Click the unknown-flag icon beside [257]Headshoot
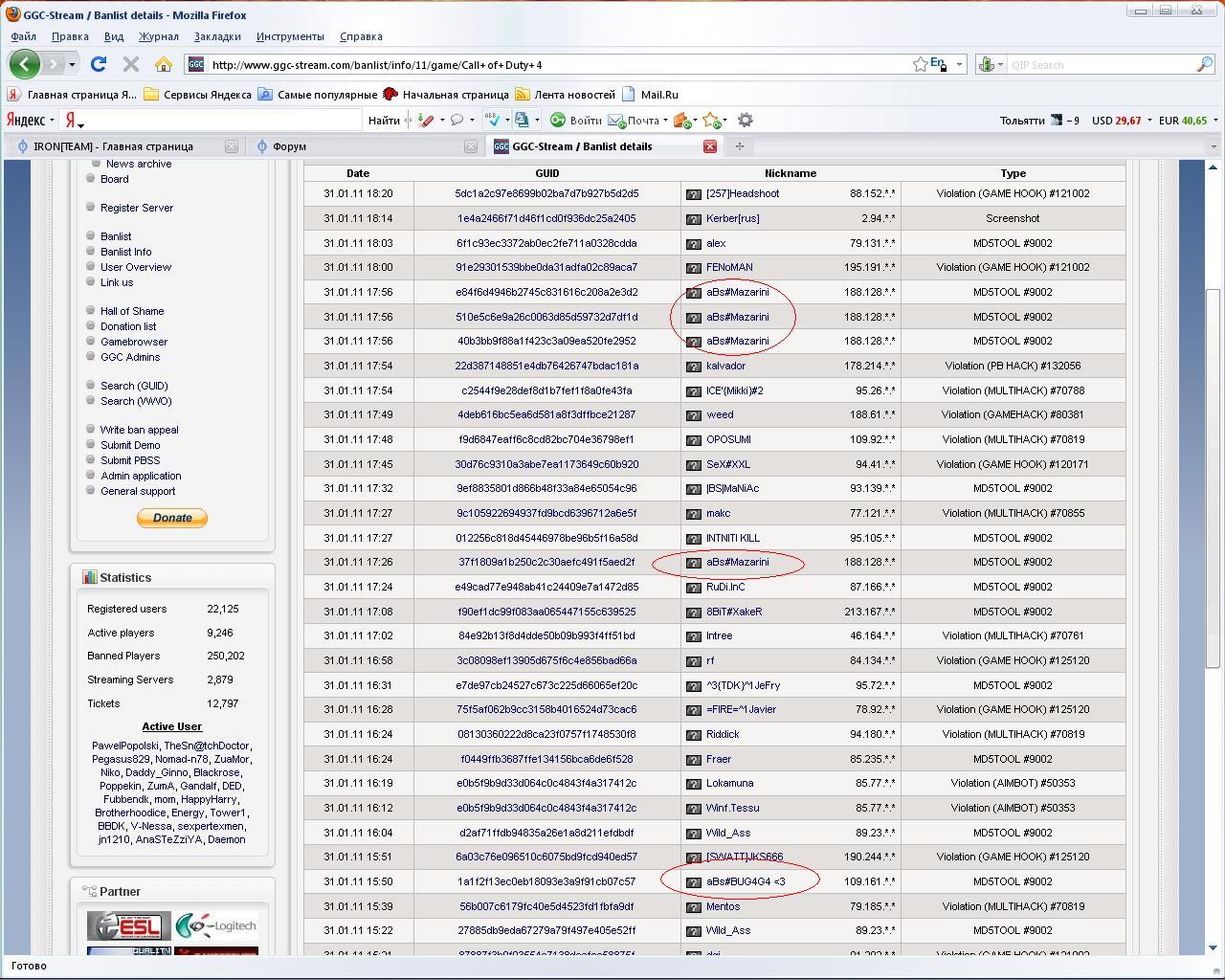The height and width of the screenshot is (980, 1225). 694,194
